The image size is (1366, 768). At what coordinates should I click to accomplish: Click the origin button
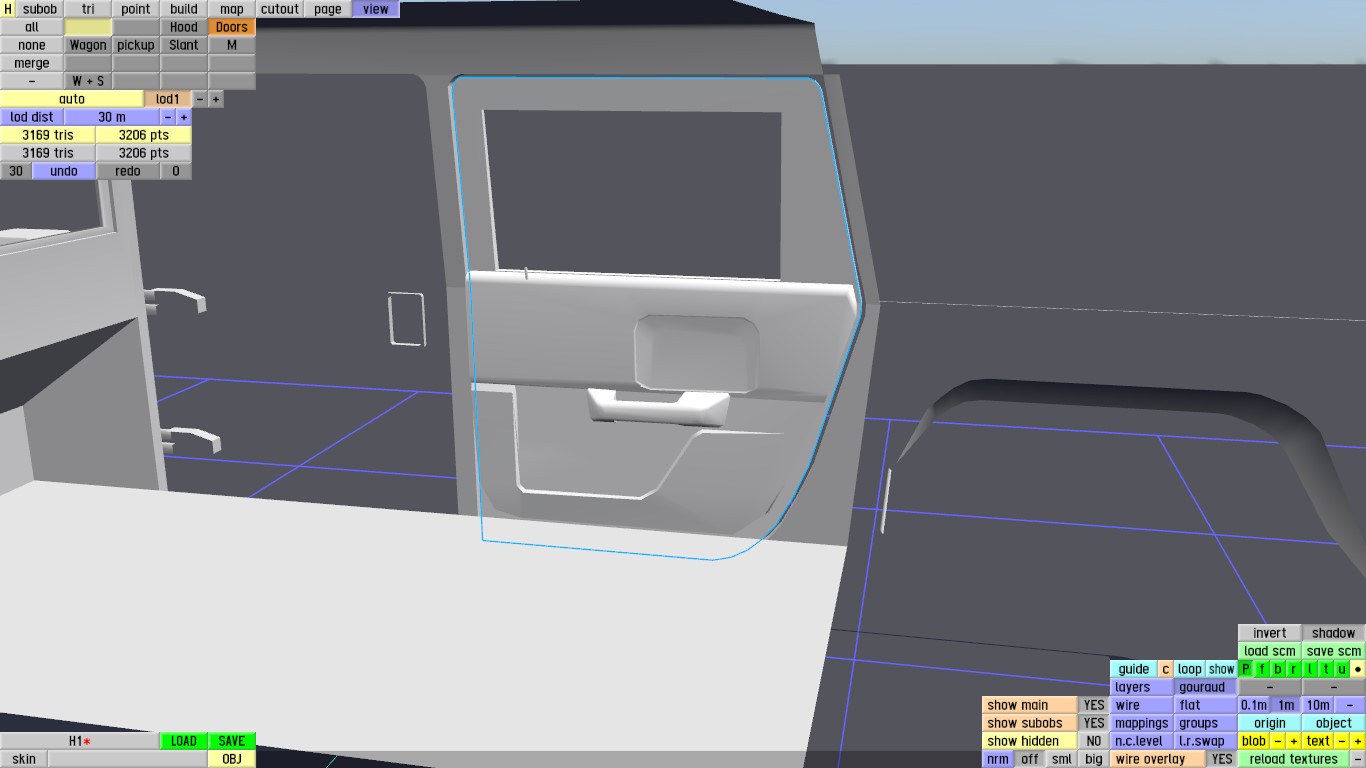coord(1270,723)
